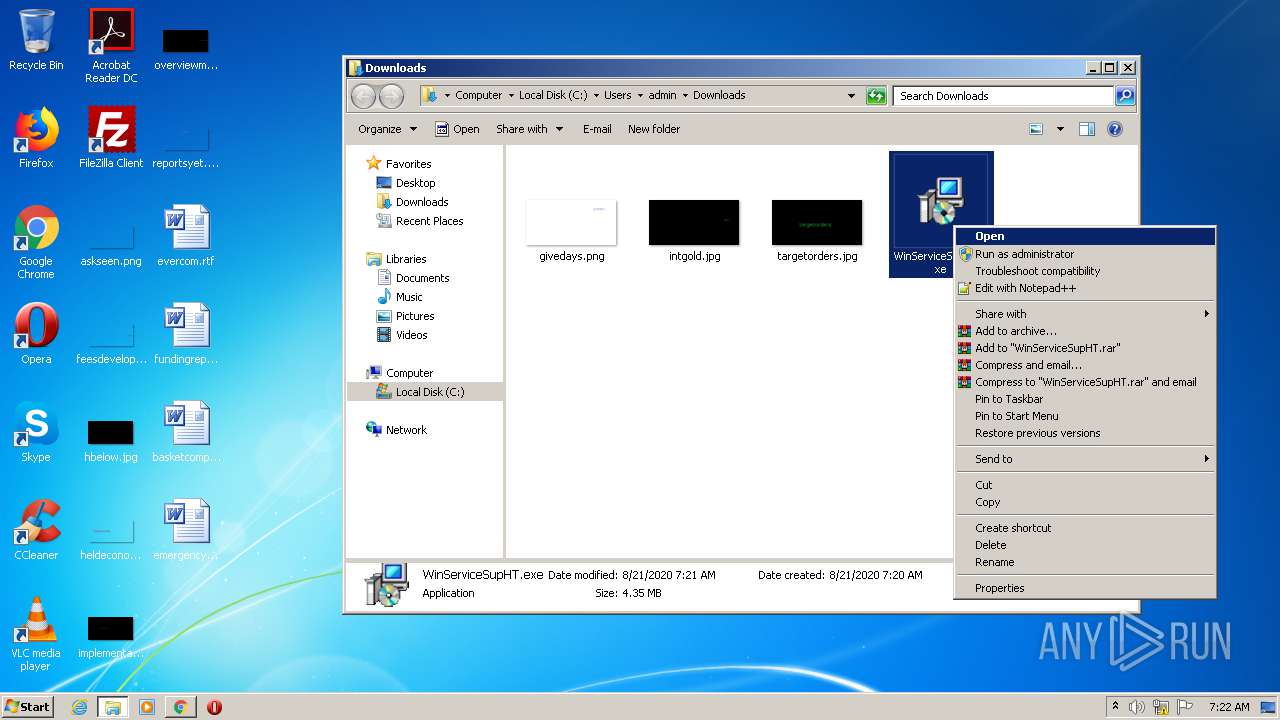Viewport: 1280px width, 720px height.
Task: Click Opera icon in taskbar
Action: [214, 707]
